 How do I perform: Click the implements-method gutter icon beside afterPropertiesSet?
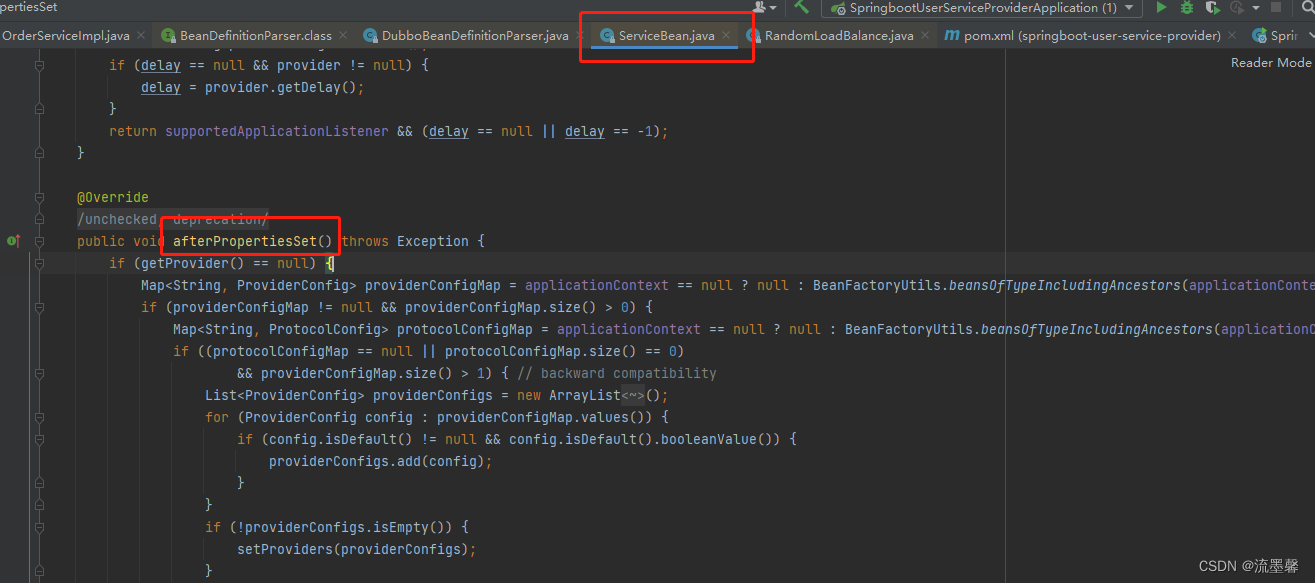coord(13,241)
